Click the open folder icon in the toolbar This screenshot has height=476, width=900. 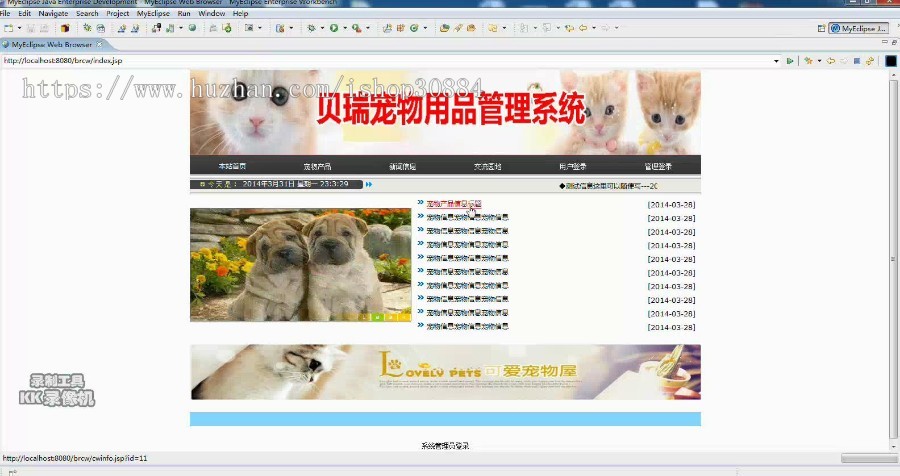444,28
